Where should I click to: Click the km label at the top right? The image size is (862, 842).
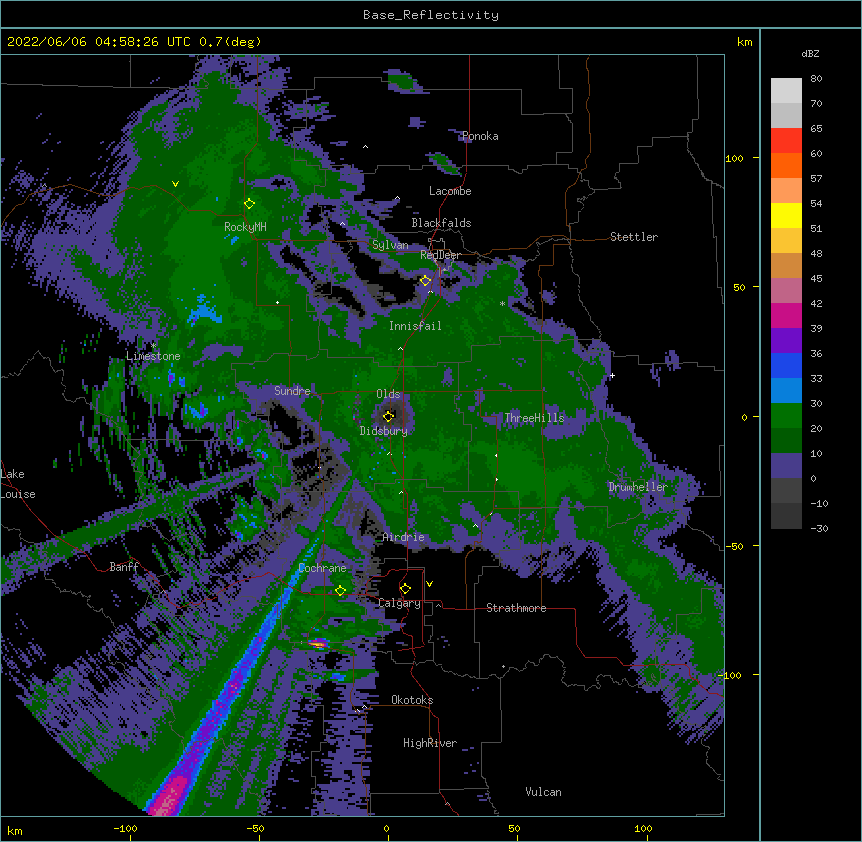coord(745,42)
